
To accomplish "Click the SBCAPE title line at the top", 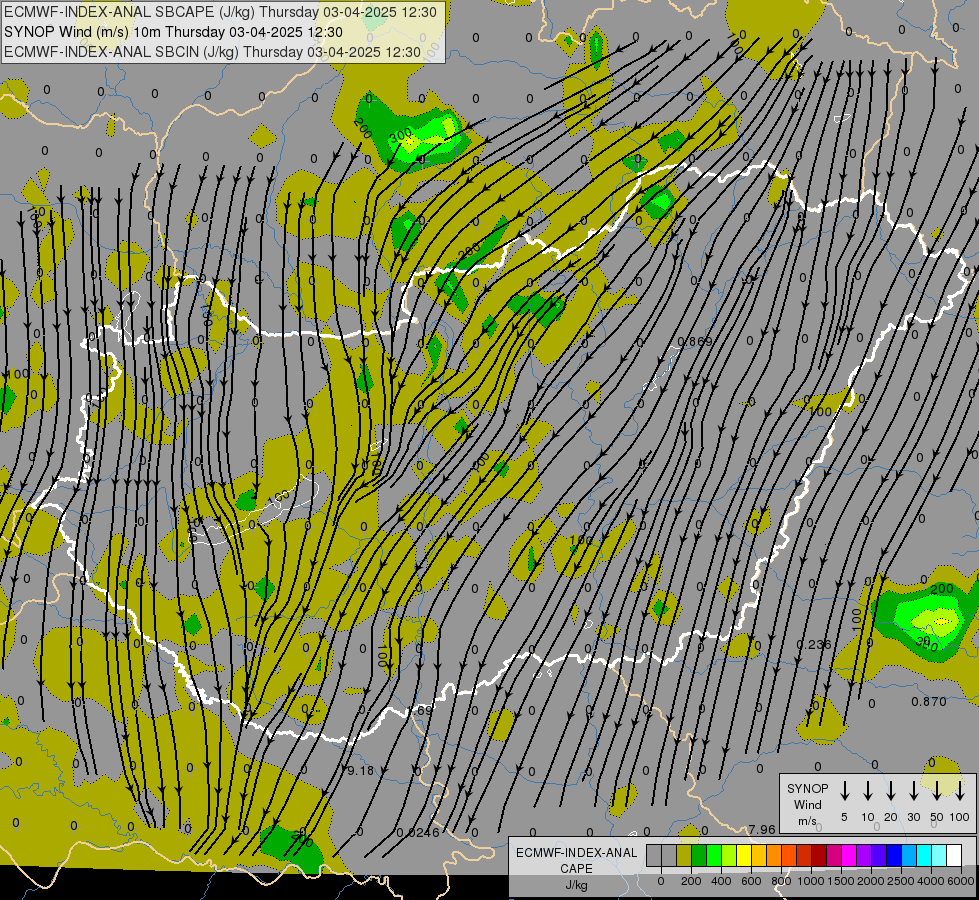I will point(220,12).
